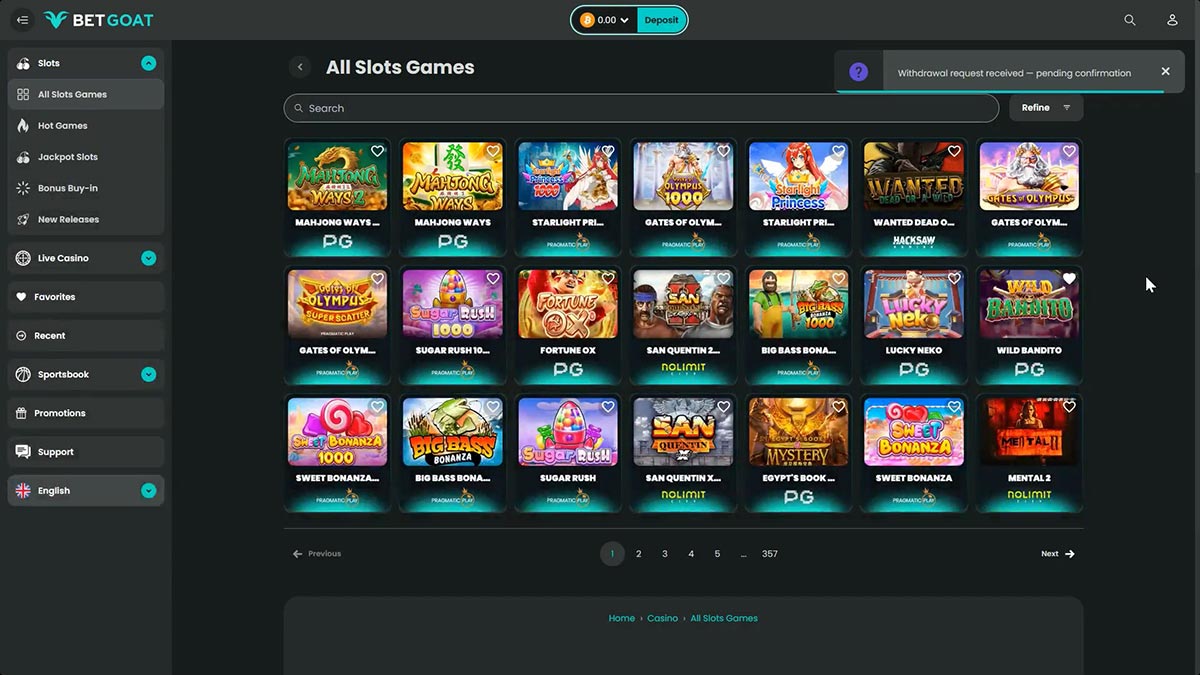The height and width of the screenshot is (675, 1200).
Task: Click the Sportsbook ball icon
Action: (23, 374)
